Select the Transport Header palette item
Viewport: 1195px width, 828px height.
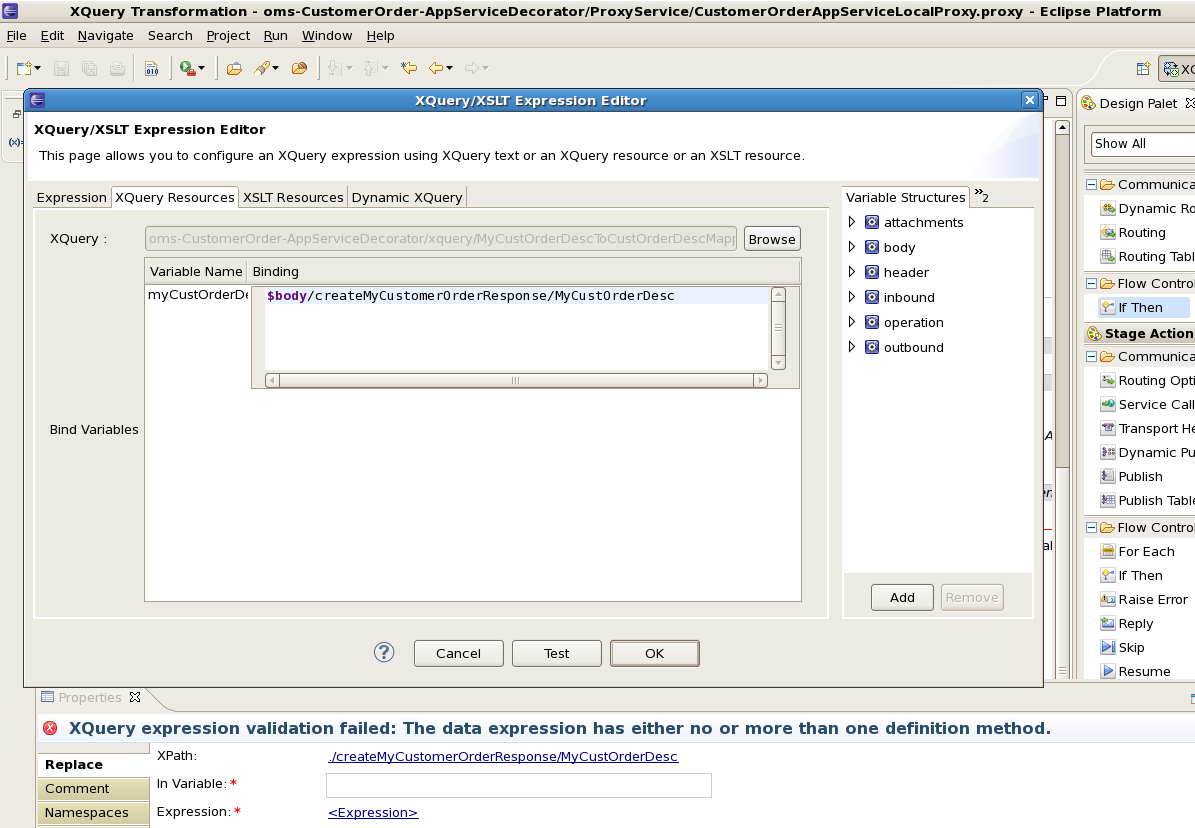[1147, 428]
